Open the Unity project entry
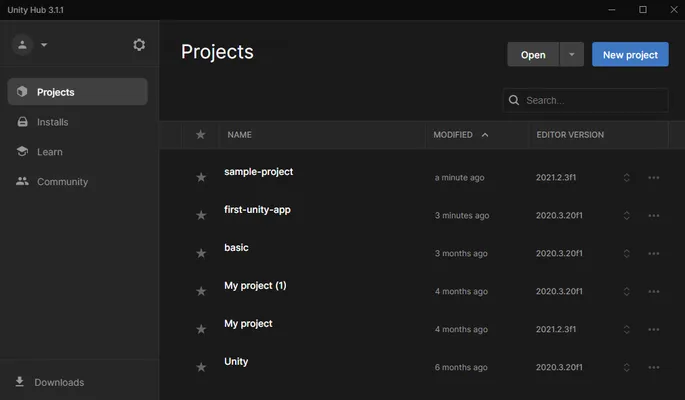The height and width of the screenshot is (400, 685). [x=236, y=362]
